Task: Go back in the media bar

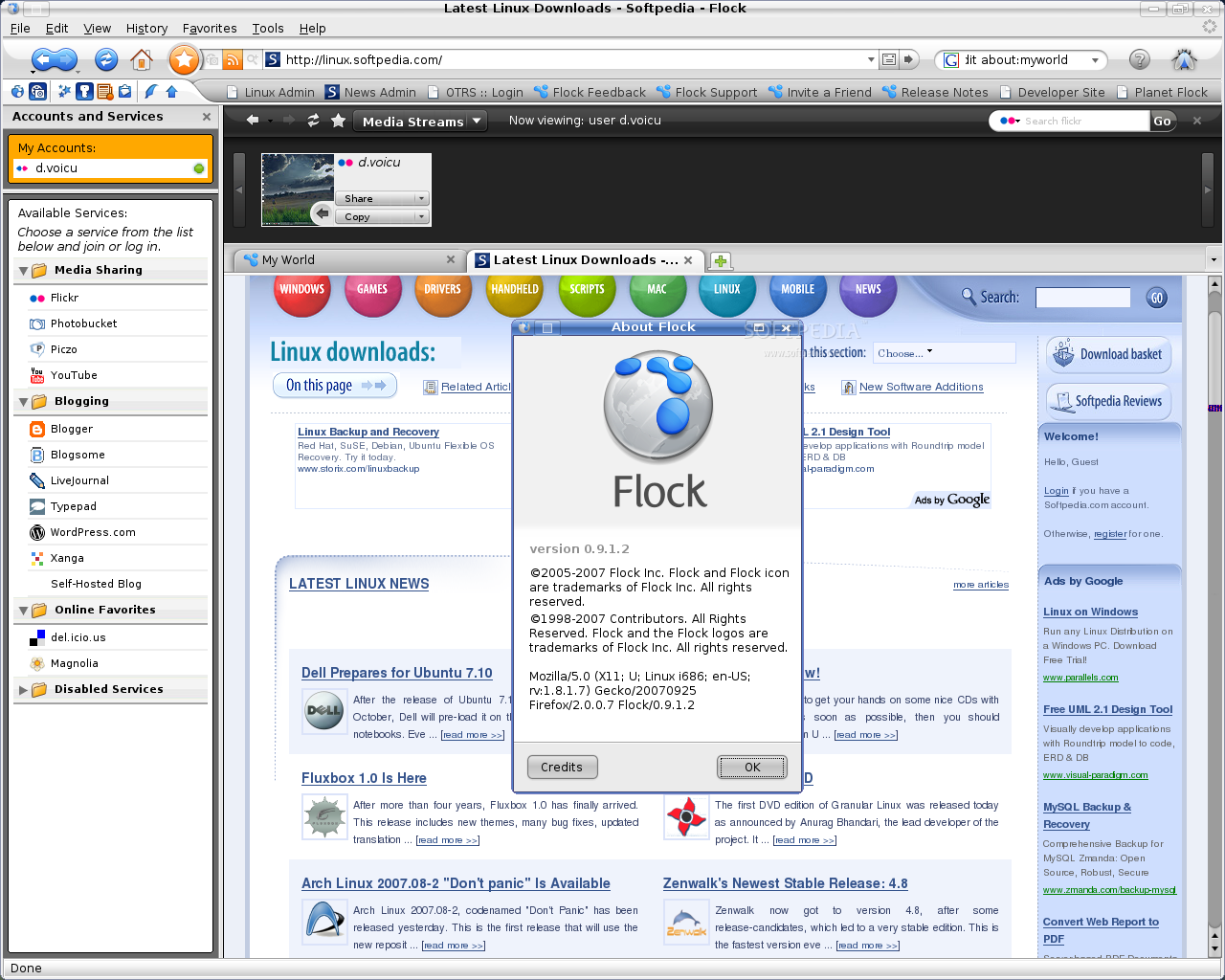Action: 253,121
